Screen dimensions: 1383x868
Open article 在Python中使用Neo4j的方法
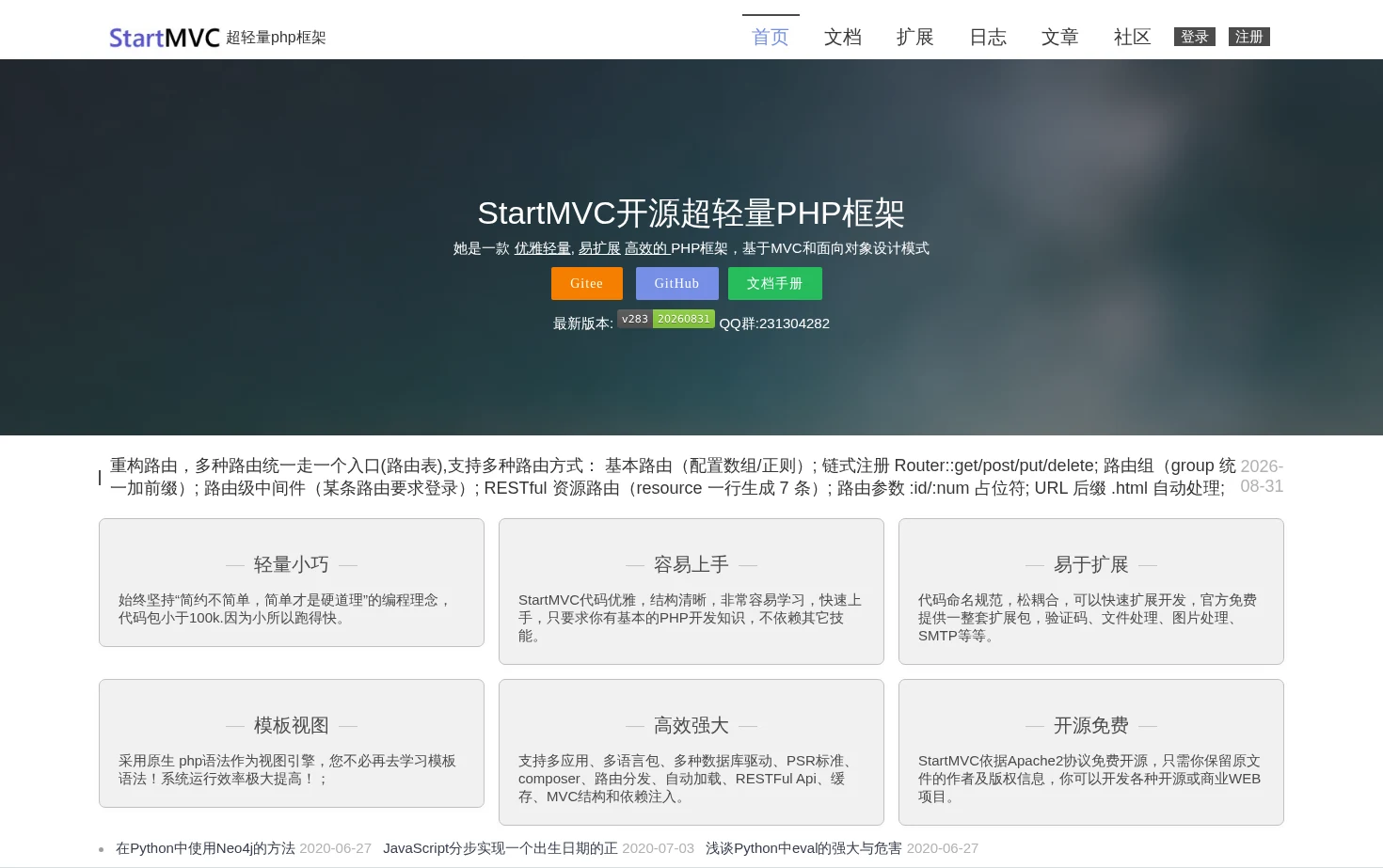(205, 848)
